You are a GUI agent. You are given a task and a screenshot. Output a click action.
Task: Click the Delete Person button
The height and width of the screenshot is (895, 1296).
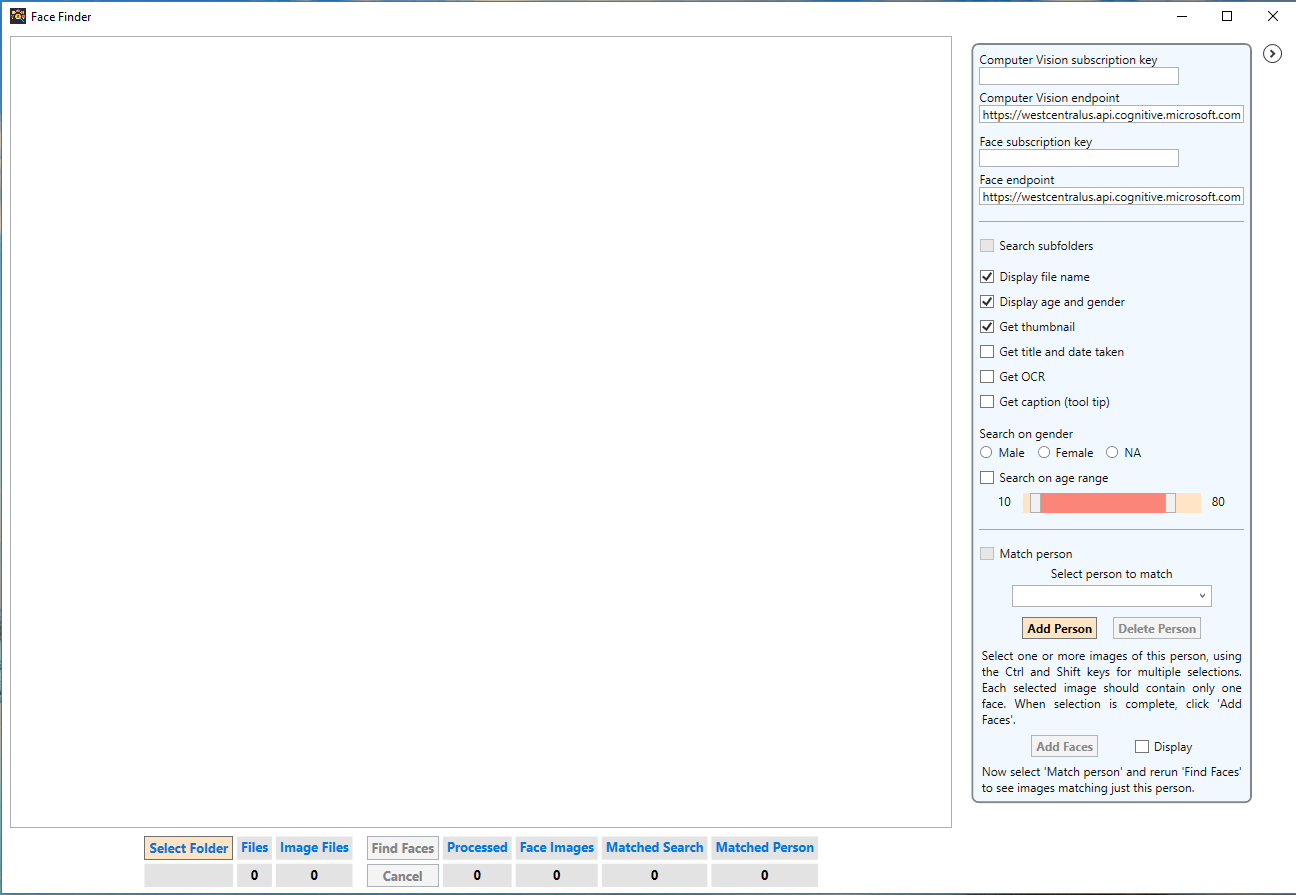(1157, 629)
